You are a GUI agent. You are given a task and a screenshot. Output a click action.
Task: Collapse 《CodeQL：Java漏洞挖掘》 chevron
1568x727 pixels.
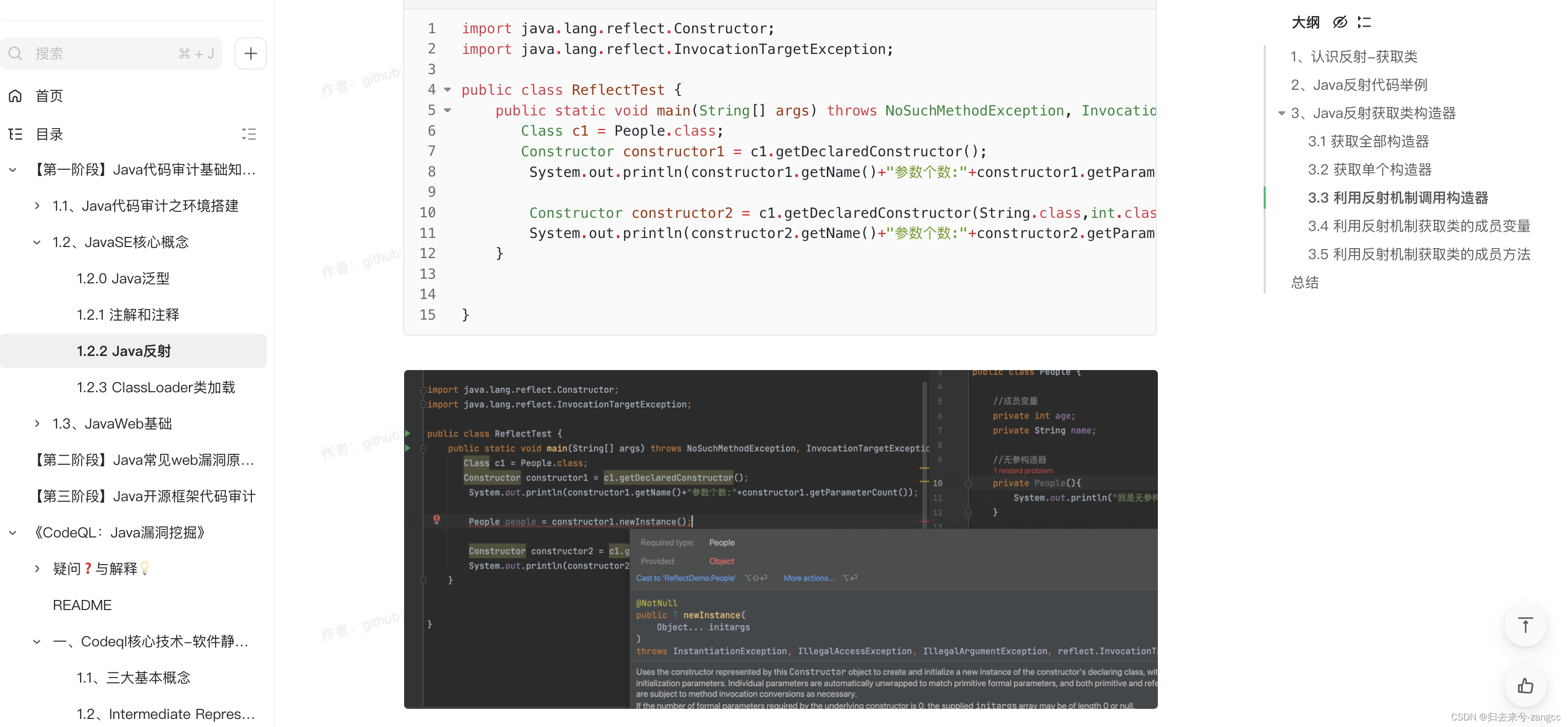coord(13,533)
